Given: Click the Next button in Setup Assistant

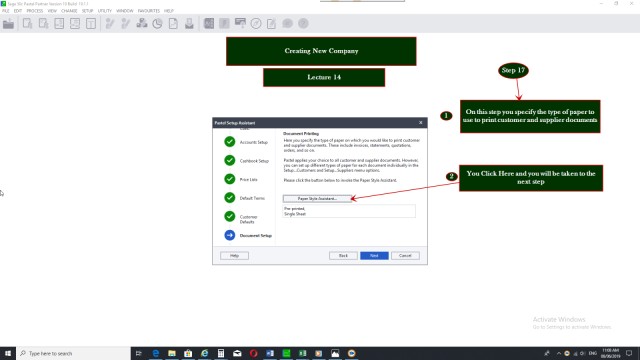Looking at the screenshot, I should pyautogui.click(x=374, y=256).
